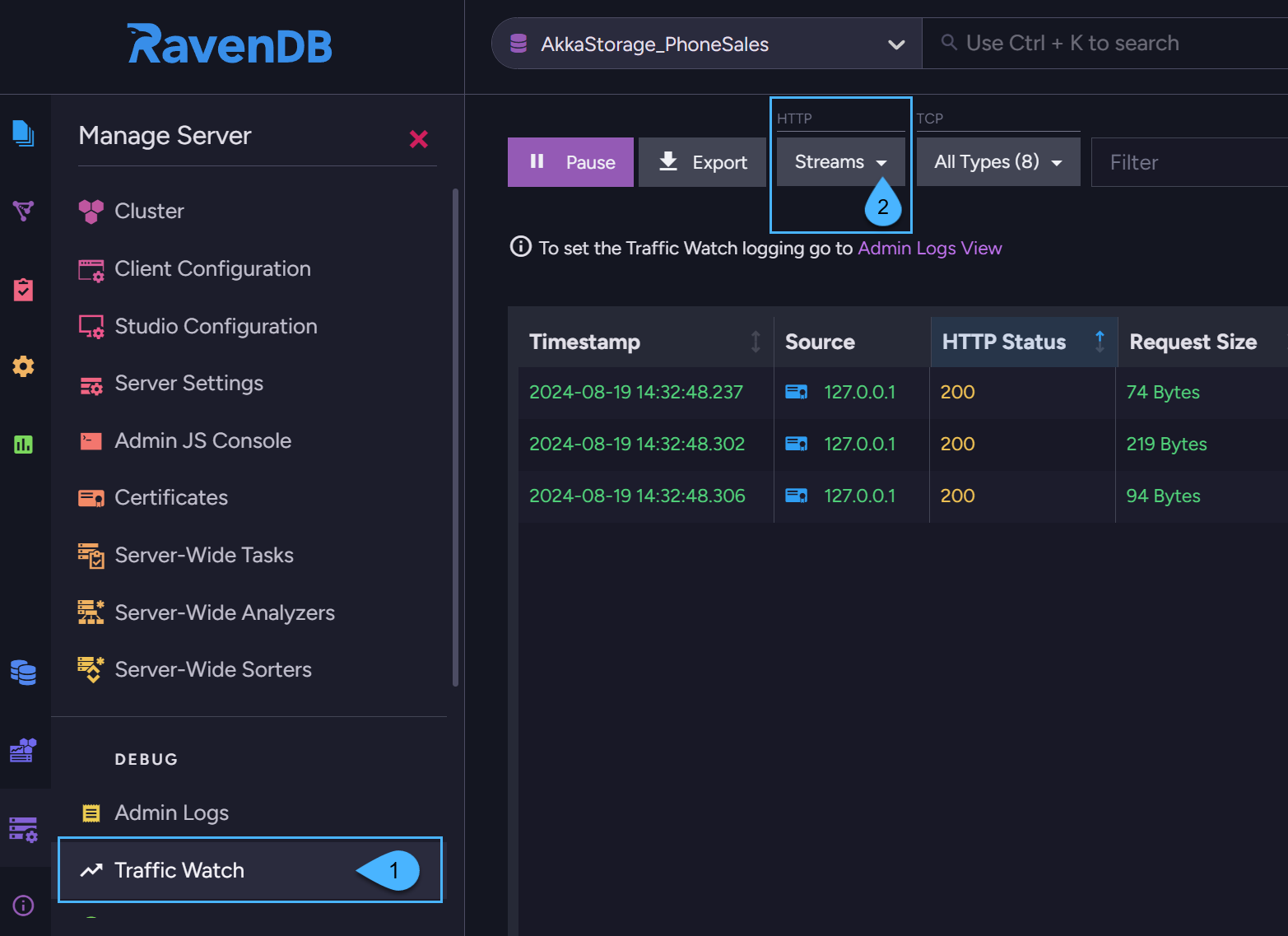Viewport: 1288px width, 936px height.
Task: Click the Traffic Watch trend icon
Action: coord(91,870)
